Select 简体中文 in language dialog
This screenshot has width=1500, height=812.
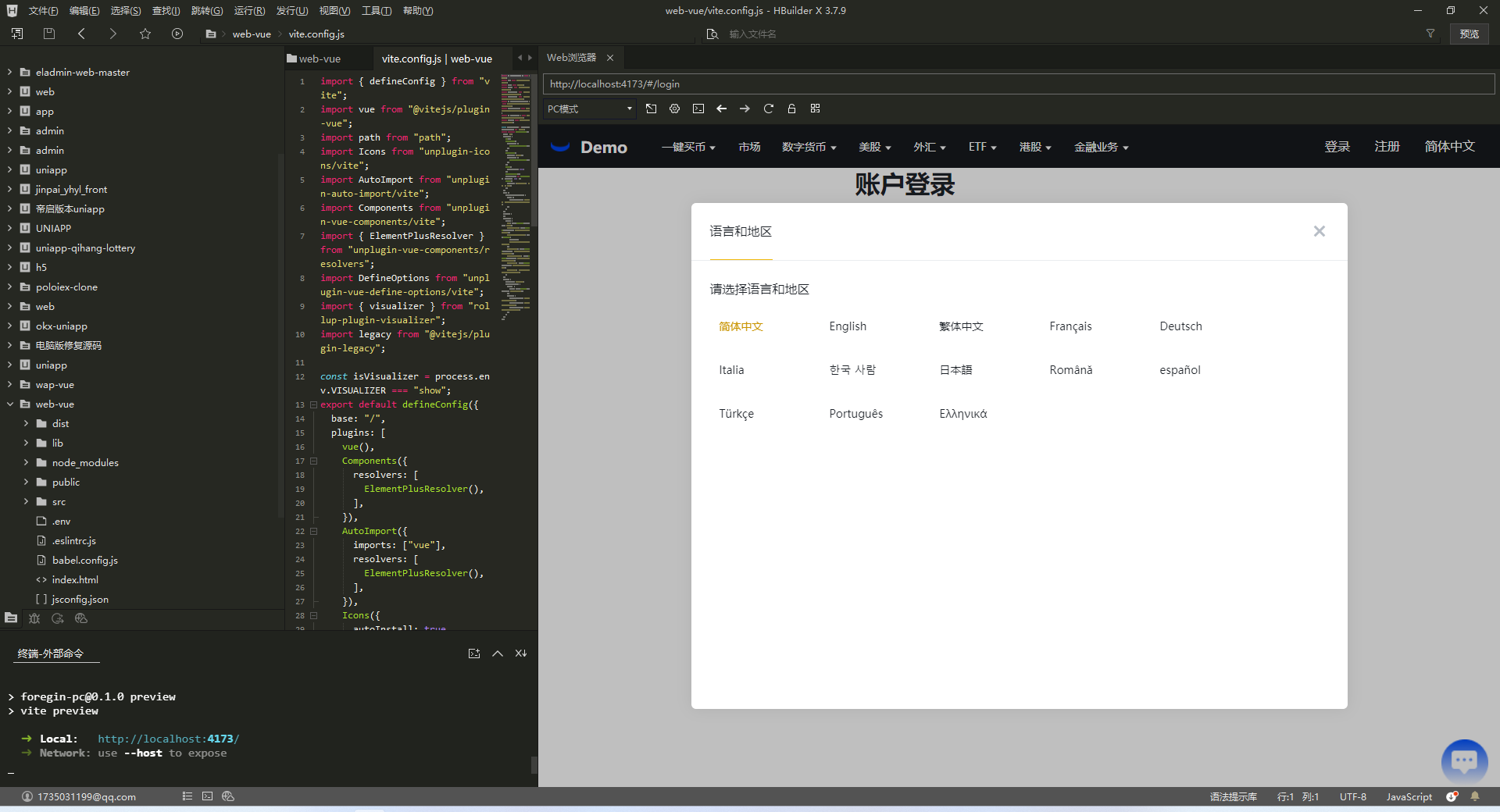[741, 326]
